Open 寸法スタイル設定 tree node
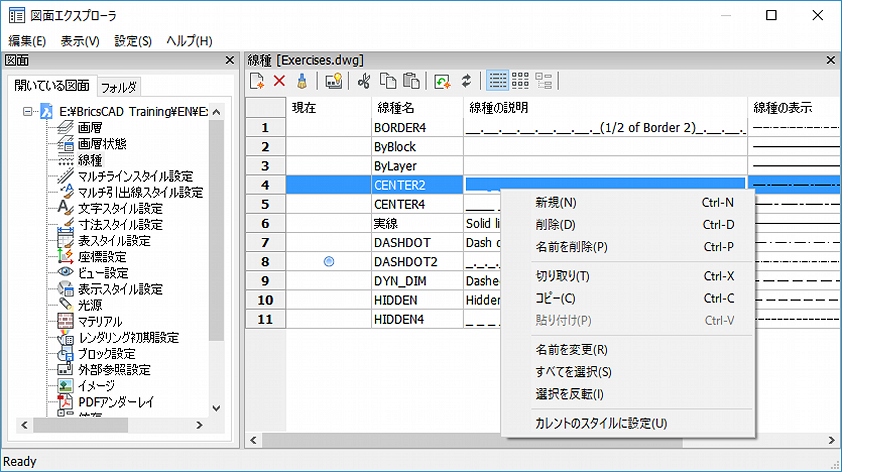Screen dimensions: 878x472 (x=120, y=225)
